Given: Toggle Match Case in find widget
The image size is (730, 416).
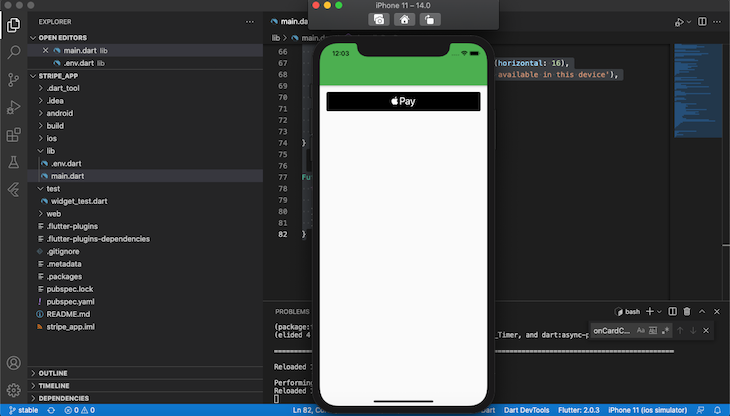Looking at the screenshot, I should click(x=641, y=330).
